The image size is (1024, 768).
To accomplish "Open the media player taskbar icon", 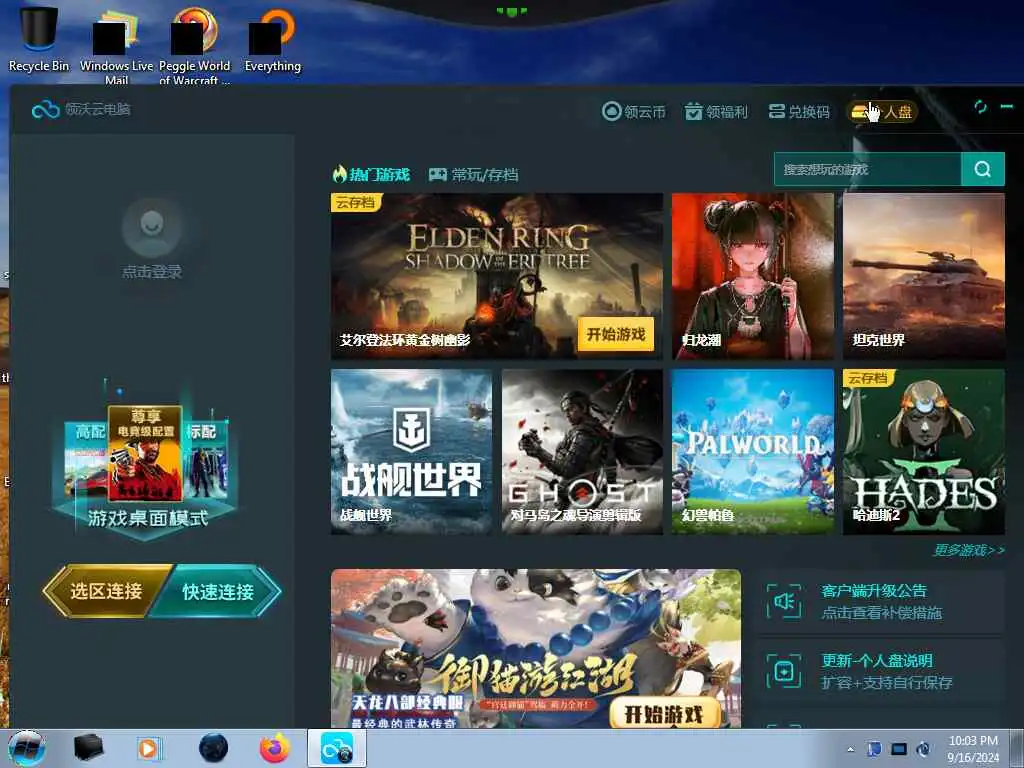I will [x=148, y=748].
